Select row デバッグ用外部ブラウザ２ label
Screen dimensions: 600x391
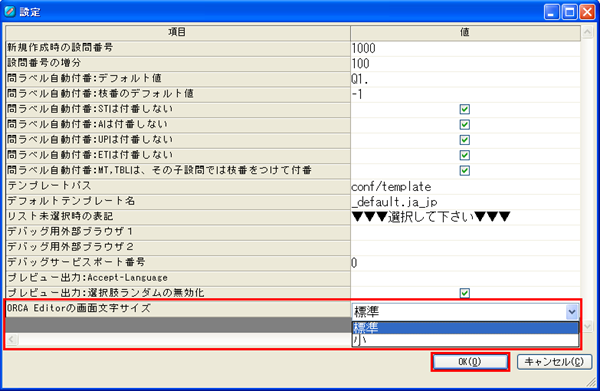tap(178, 248)
